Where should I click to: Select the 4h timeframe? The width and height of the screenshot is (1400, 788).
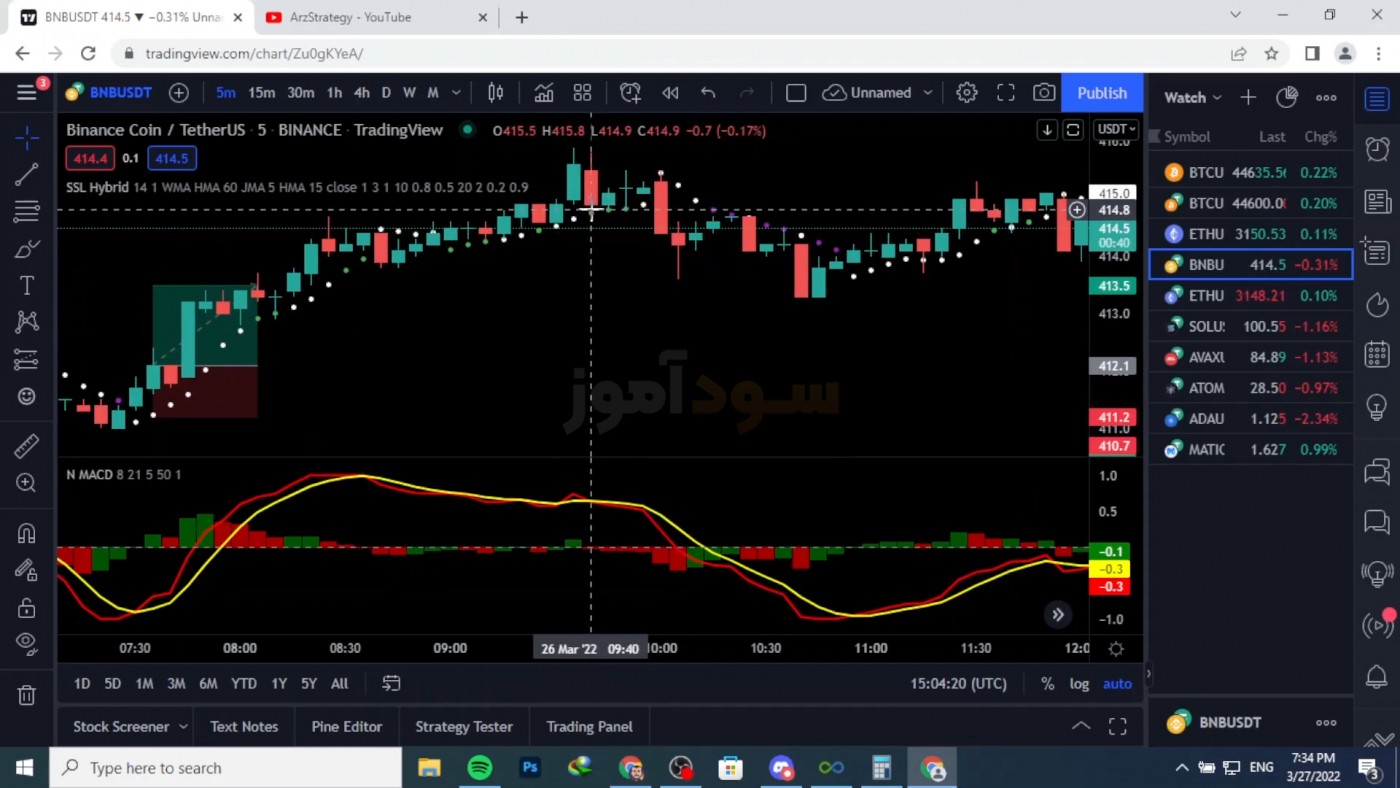coord(361,93)
